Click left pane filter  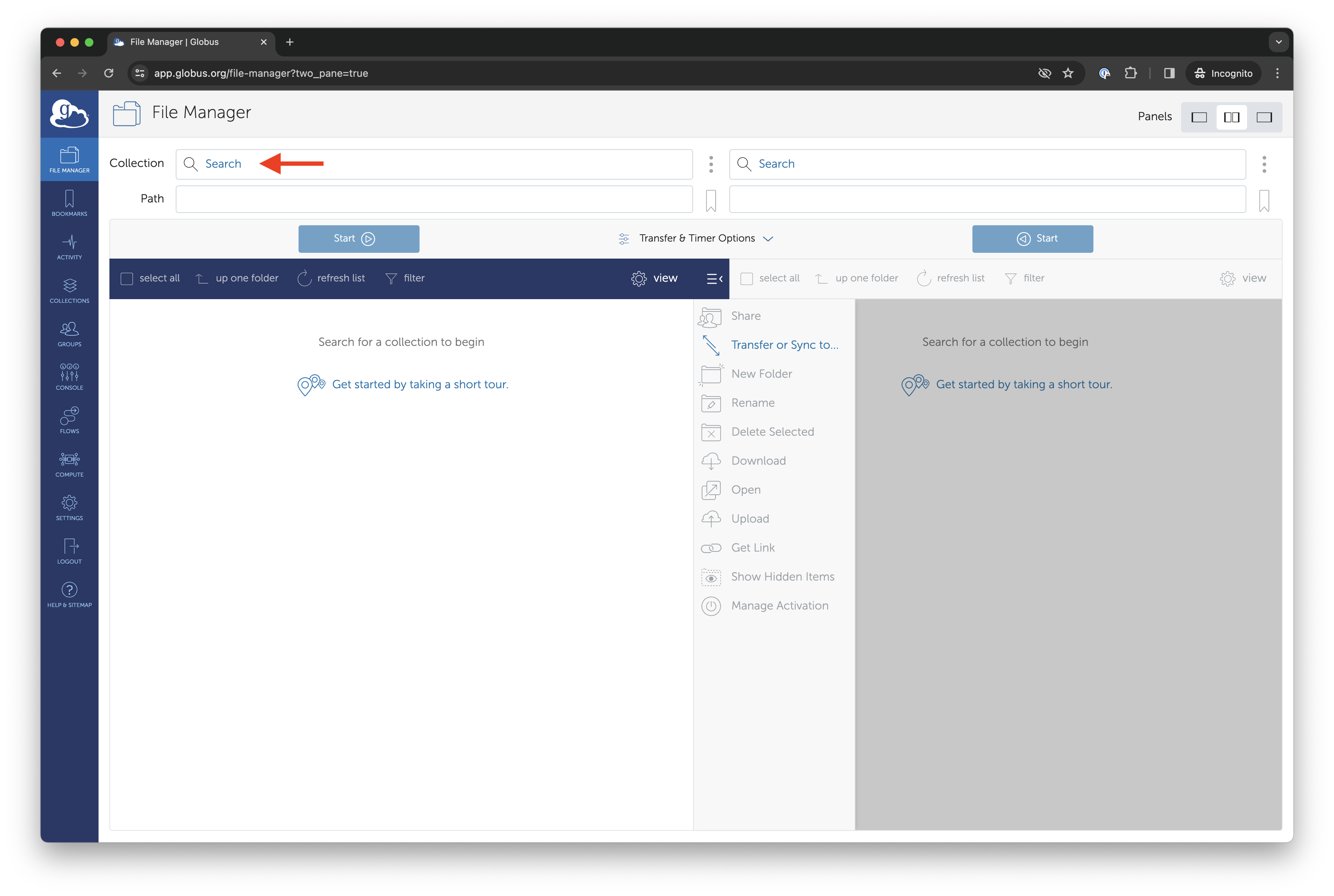(405, 278)
